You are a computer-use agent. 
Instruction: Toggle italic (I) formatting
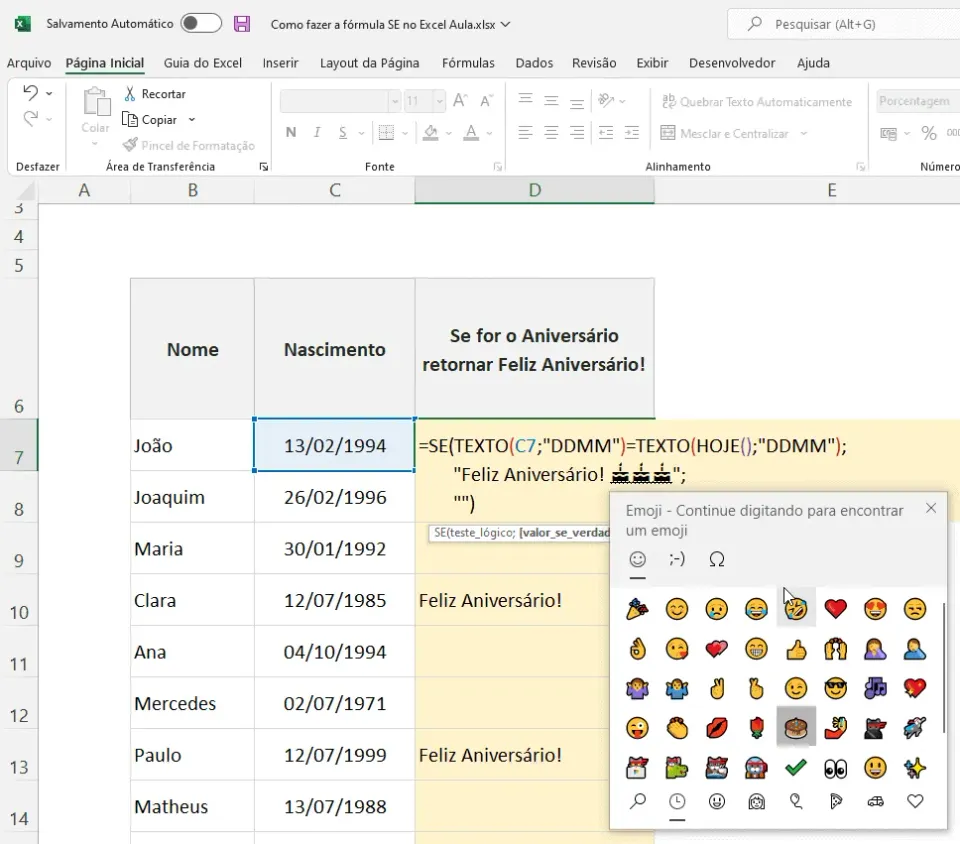(317, 133)
